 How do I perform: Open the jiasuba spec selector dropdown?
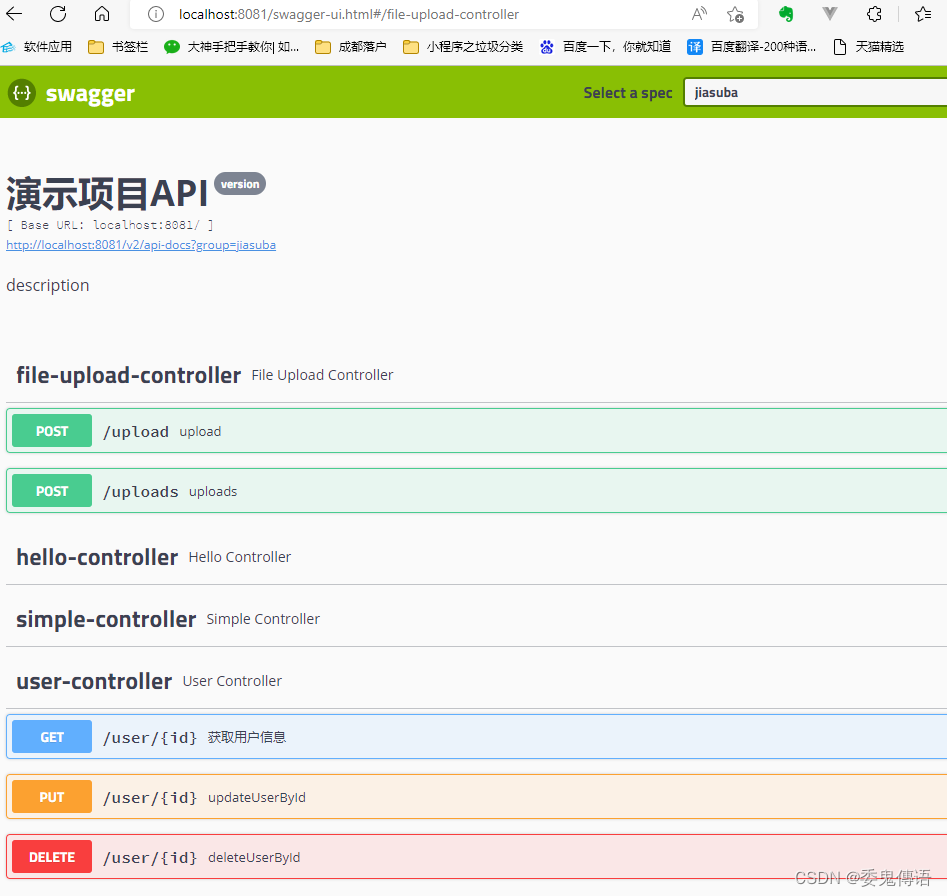click(x=812, y=92)
